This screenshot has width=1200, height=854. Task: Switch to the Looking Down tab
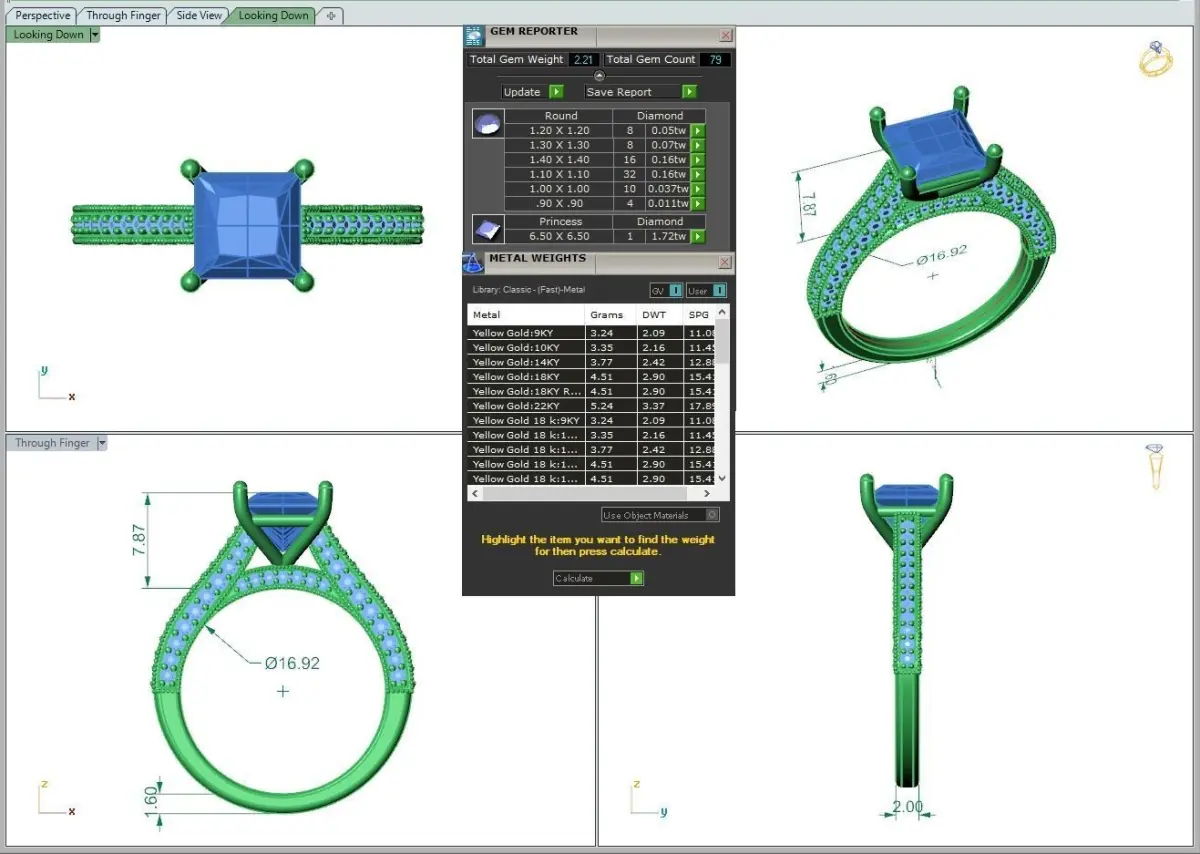click(273, 16)
